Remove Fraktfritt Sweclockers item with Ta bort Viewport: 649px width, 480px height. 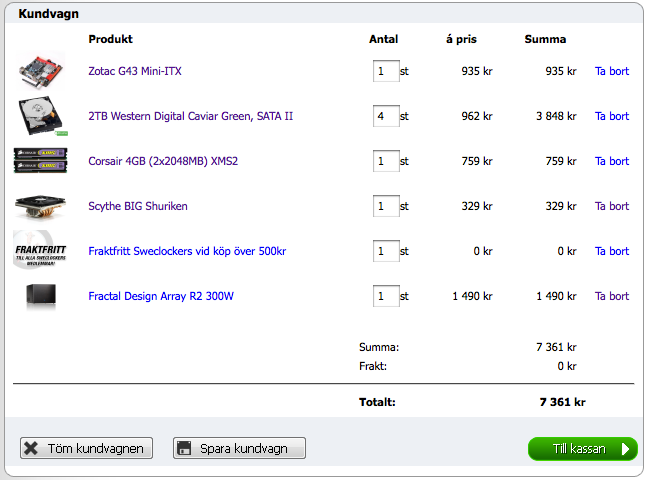point(611,252)
